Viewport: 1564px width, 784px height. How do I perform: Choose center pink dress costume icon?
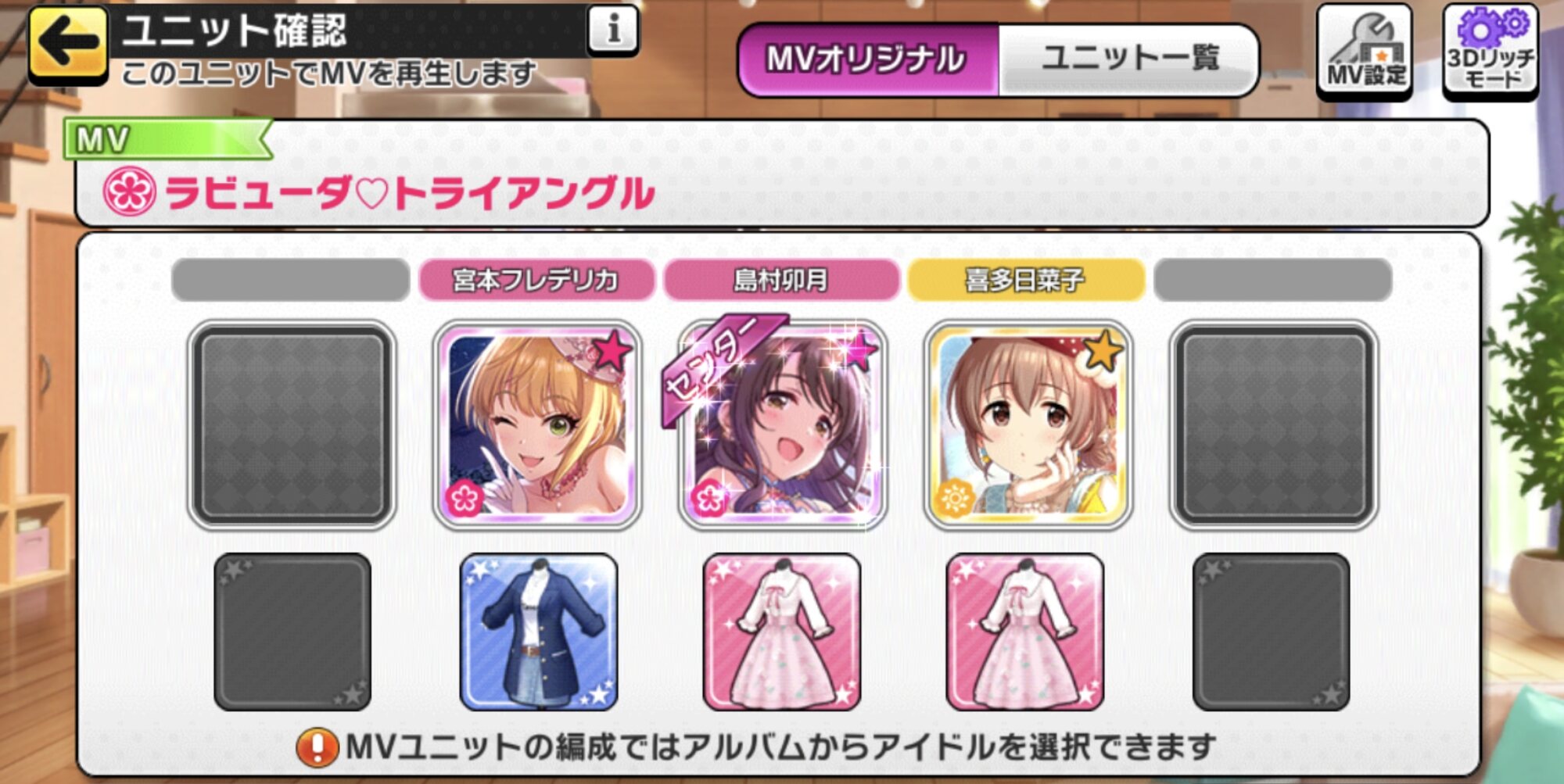click(x=782, y=632)
